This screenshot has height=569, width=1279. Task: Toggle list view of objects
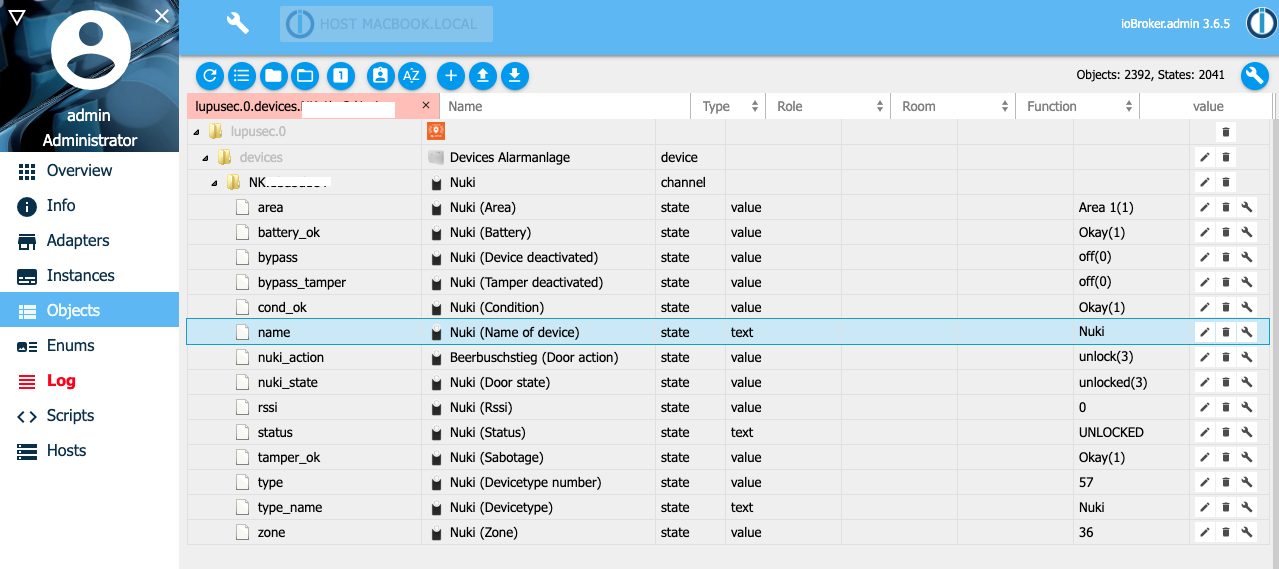(241, 75)
